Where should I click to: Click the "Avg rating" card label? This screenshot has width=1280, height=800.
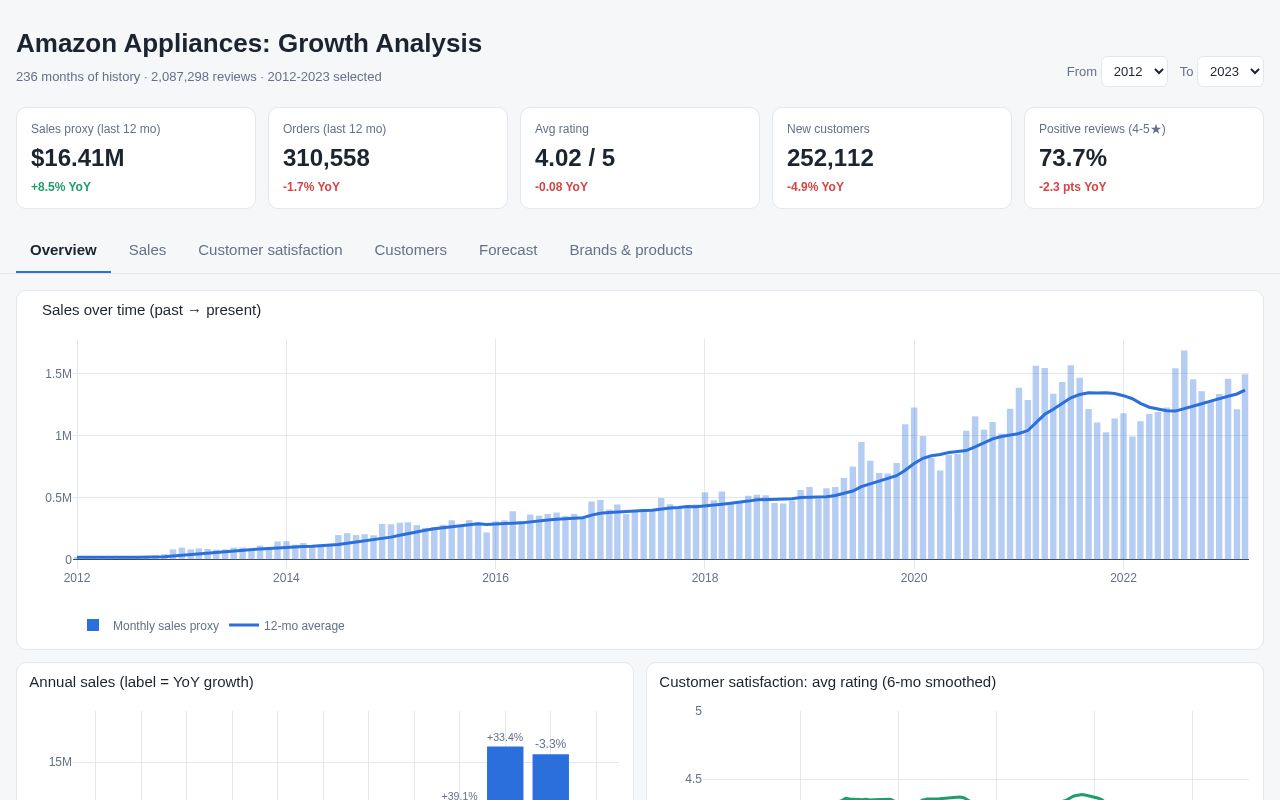(x=562, y=129)
